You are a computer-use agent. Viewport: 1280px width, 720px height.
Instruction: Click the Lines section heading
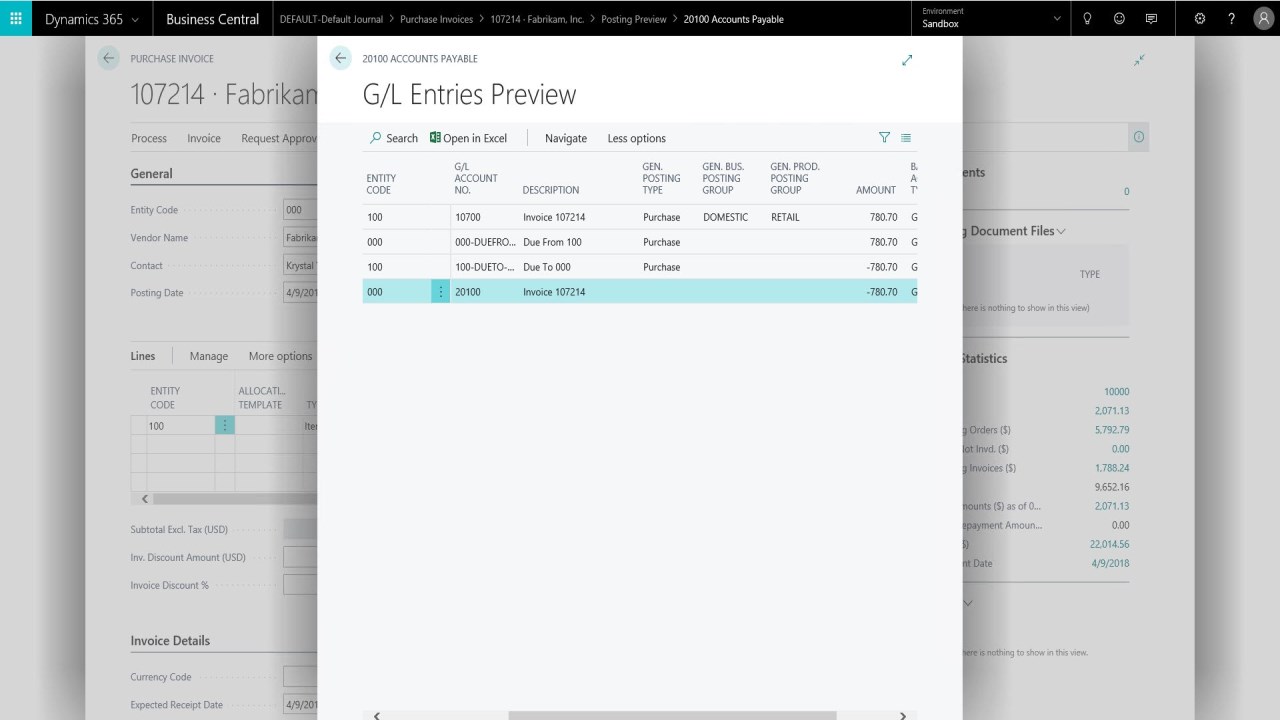[143, 356]
